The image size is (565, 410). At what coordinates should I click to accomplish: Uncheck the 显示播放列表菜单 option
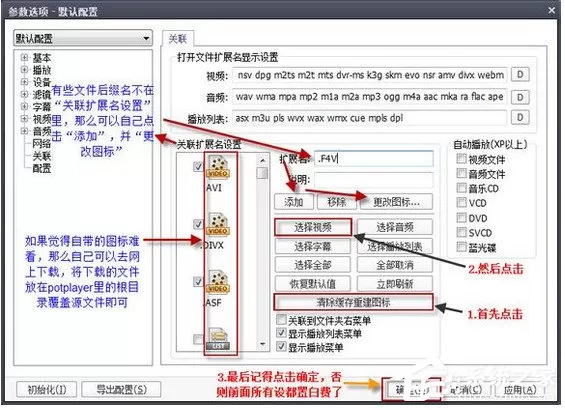tap(281, 333)
